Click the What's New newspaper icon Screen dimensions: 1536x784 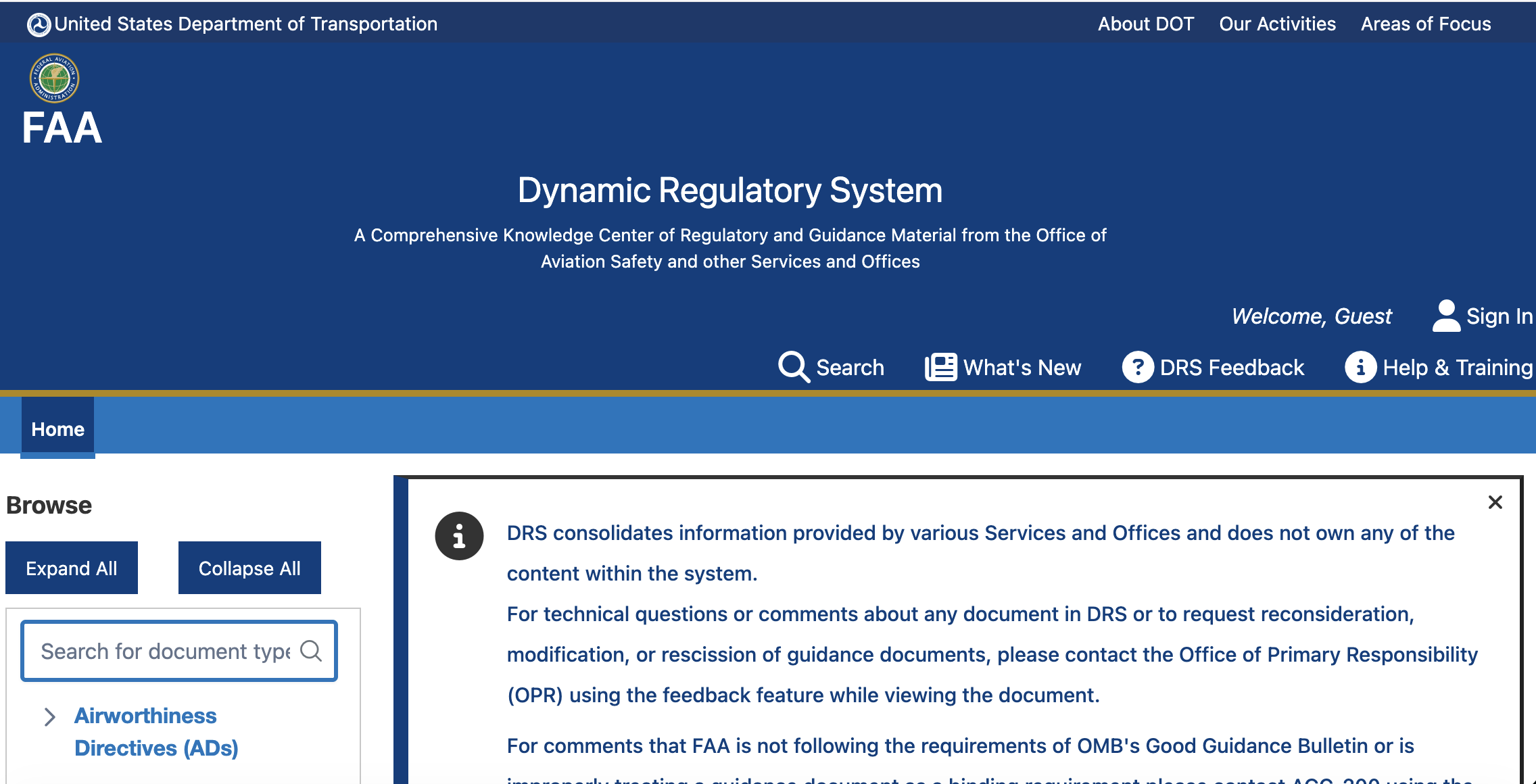tap(940, 367)
